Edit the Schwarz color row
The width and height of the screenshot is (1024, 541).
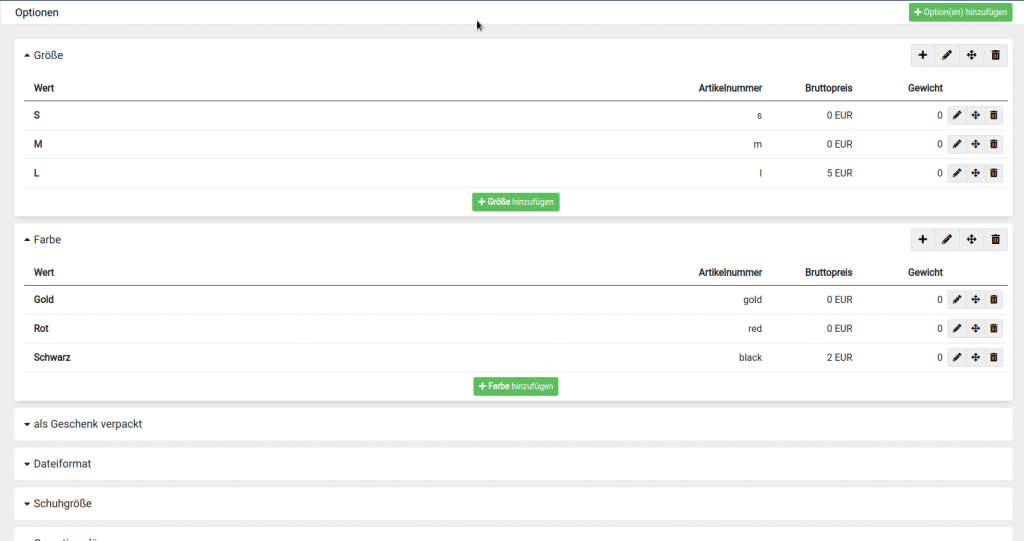(x=957, y=358)
